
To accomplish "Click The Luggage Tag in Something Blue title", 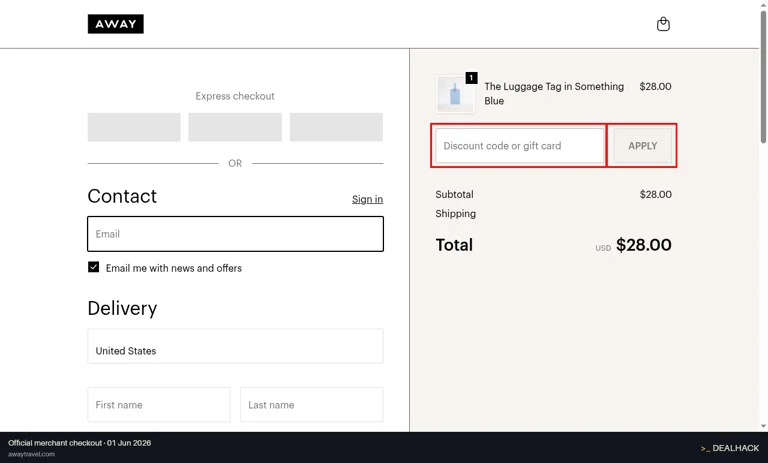I will click(x=554, y=94).
